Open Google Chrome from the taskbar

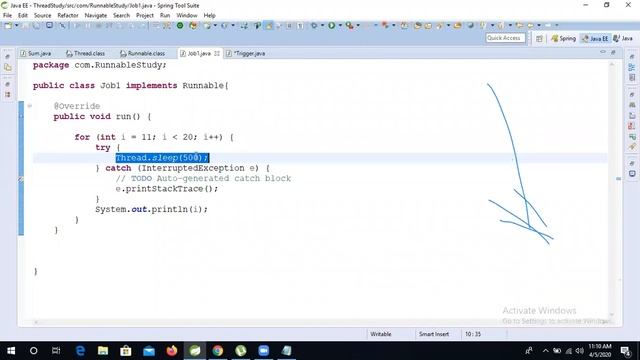[218, 351]
